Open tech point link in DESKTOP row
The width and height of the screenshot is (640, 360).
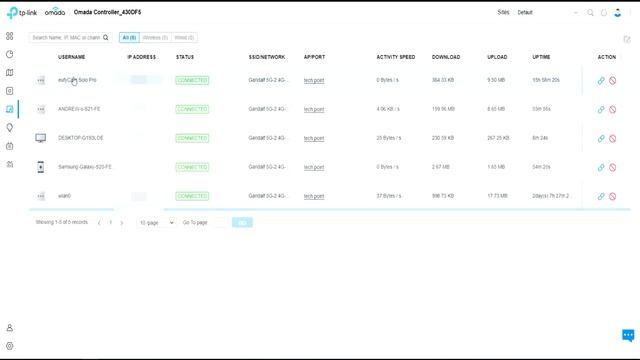314,138
